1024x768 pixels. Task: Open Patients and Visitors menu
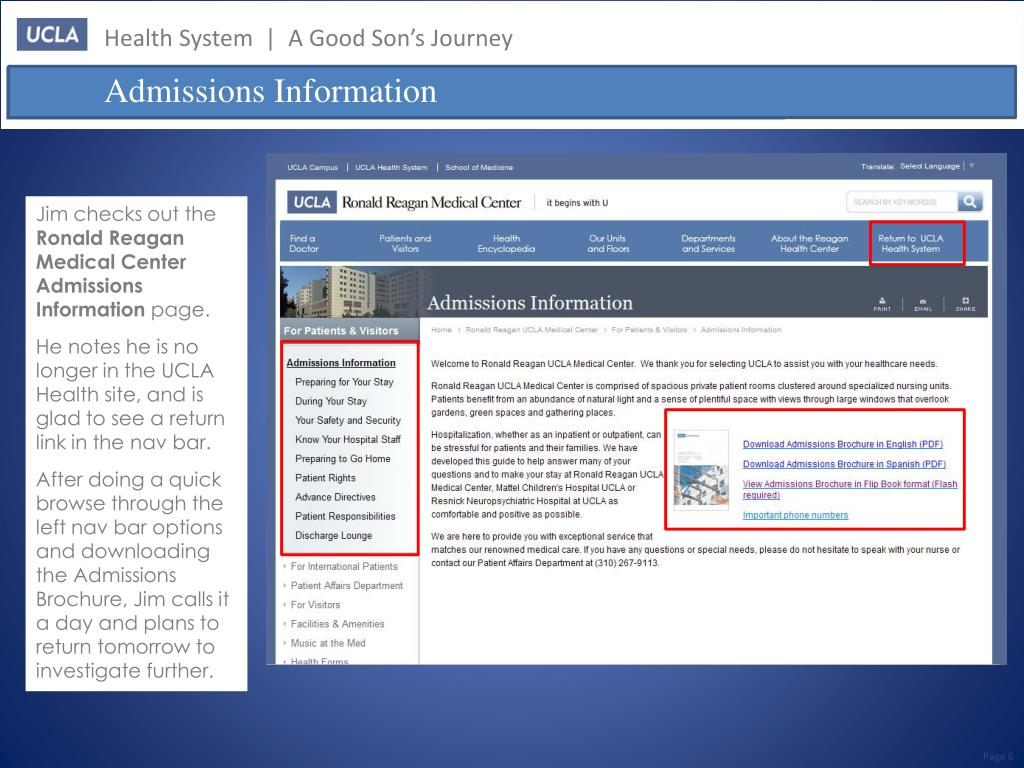click(x=405, y=244)
